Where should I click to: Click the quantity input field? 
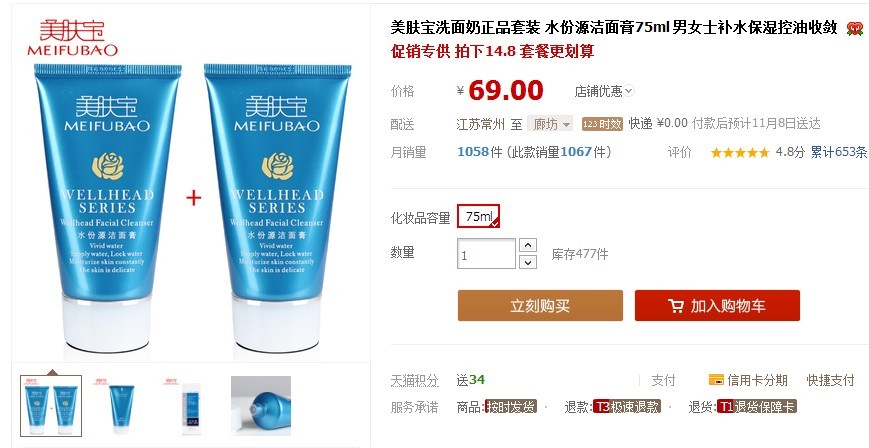tap(487, 254)
